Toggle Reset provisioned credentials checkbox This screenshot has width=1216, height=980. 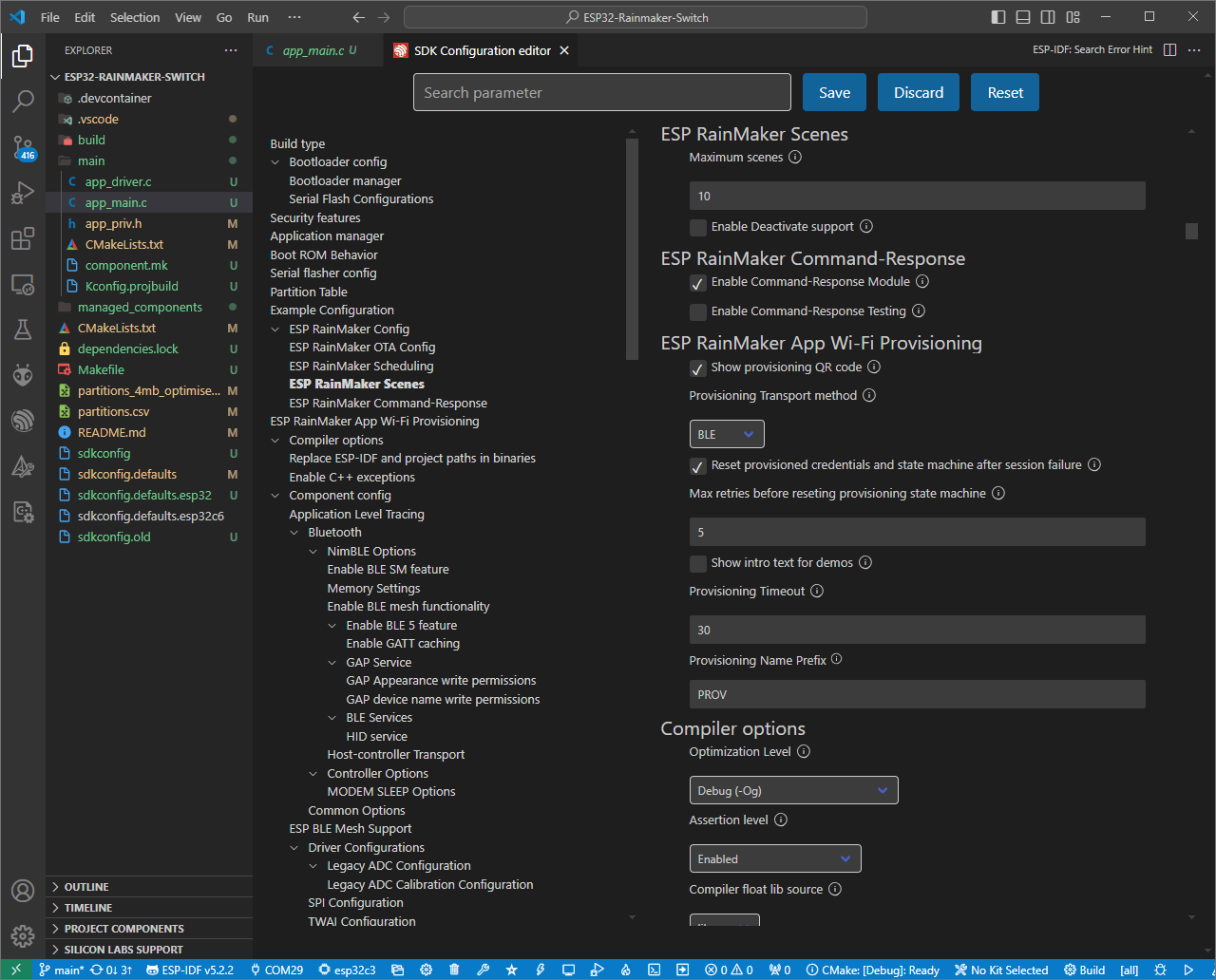pos(698,465)
